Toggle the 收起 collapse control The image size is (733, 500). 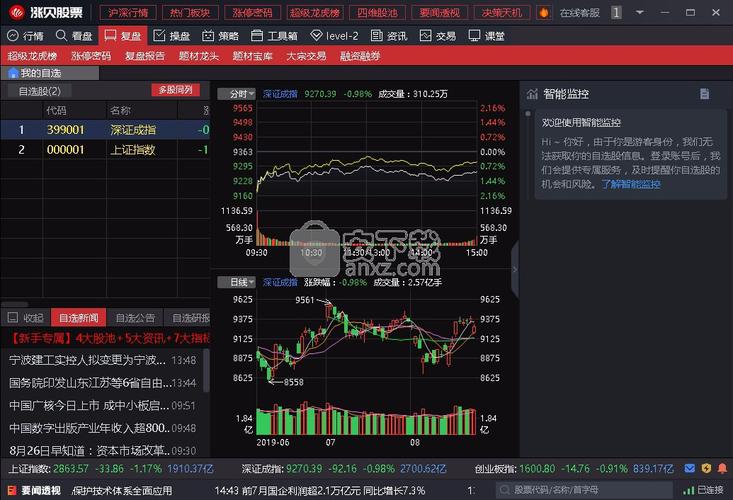[x=26, y=318]
